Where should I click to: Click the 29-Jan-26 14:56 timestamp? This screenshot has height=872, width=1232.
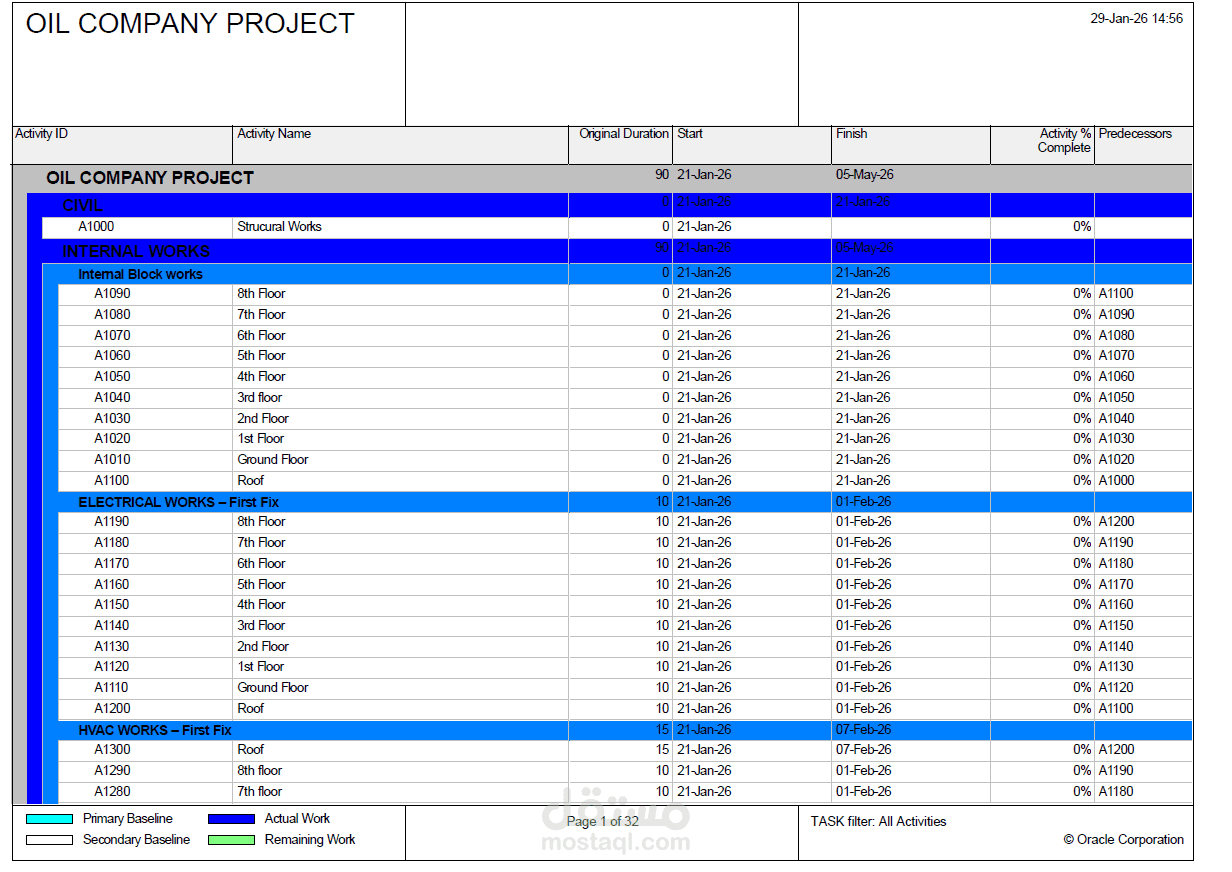point(1137,19)
